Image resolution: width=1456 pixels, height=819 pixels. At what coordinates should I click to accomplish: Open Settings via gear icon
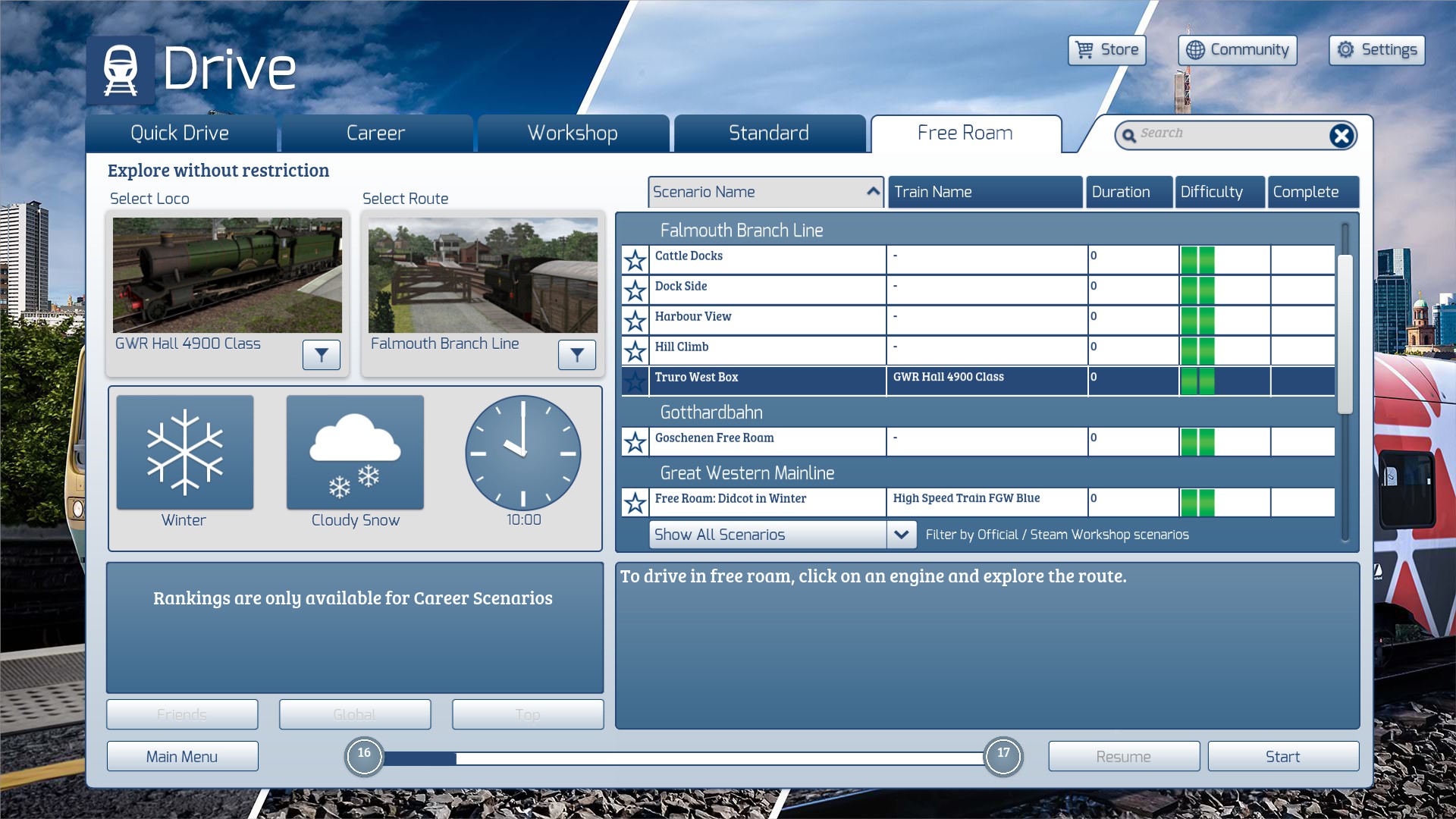(x=1345, y=50)
